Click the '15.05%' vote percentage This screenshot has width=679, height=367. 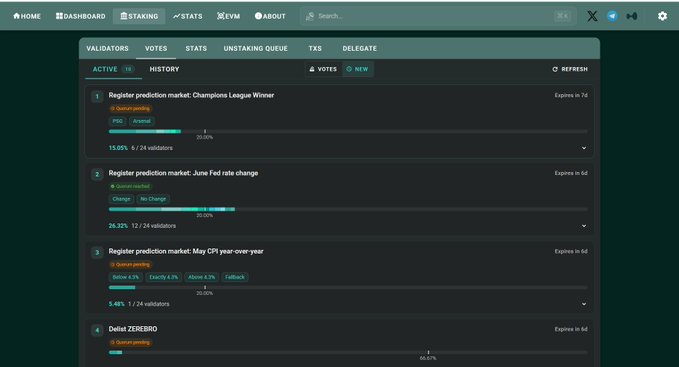click(118, 148)
